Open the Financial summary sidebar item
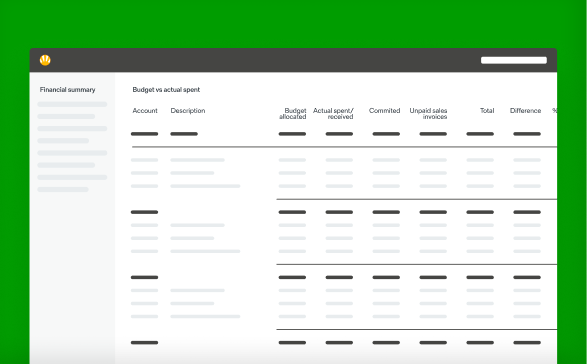The height and width of the screenshot is (364, 587). 67,90
